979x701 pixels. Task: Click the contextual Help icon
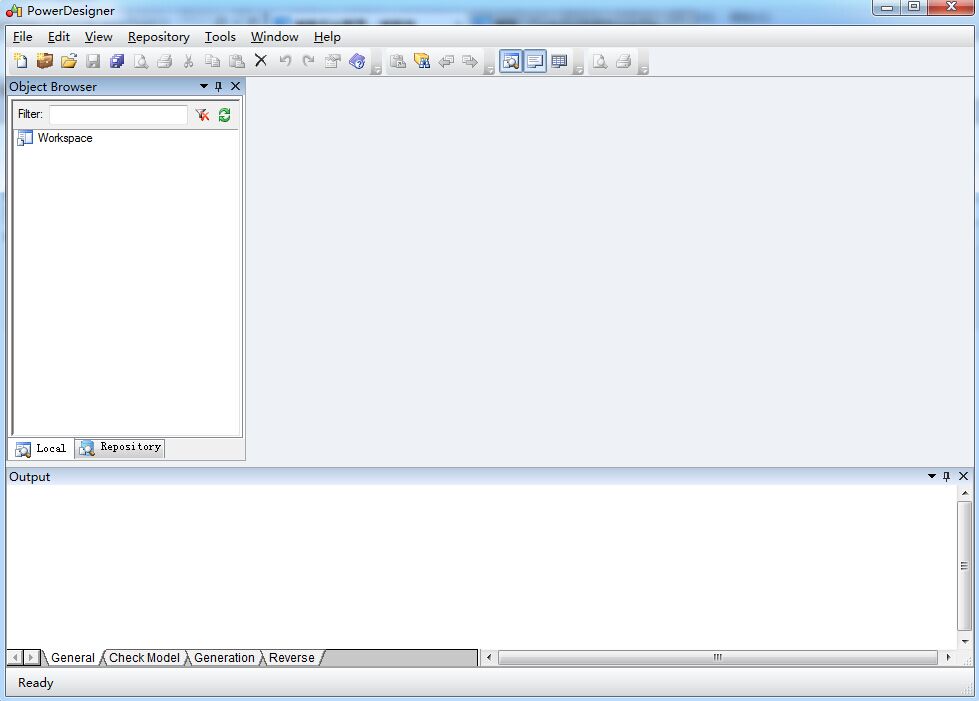[x=357, y=61]
